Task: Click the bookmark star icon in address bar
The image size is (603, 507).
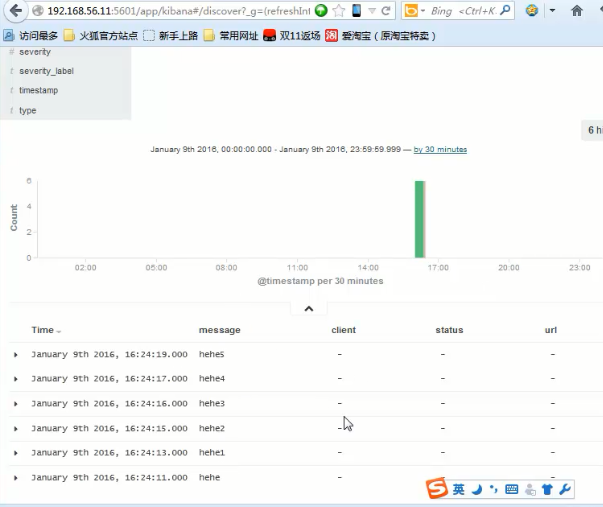Action: pos(339,11)
